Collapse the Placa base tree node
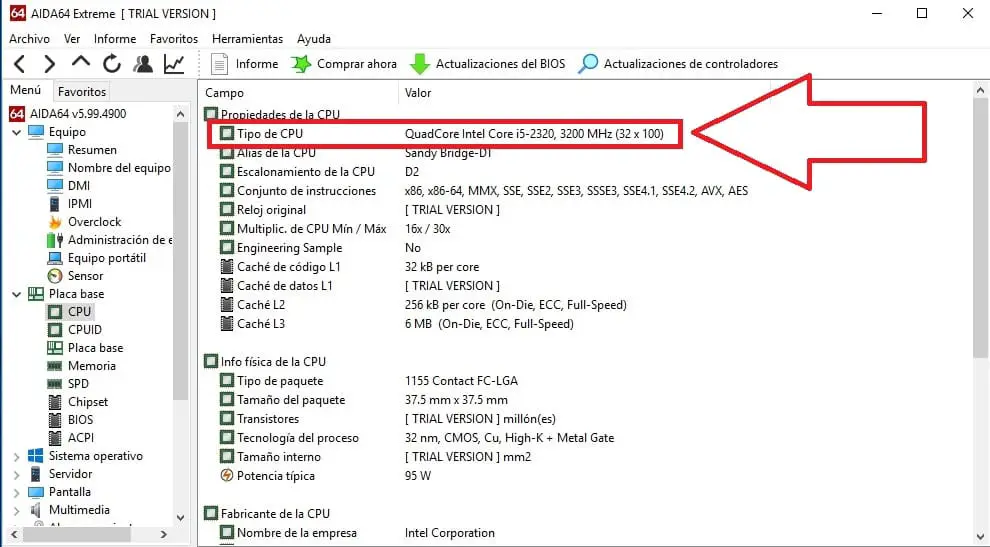The height and width of the screenshot is (547, 990). [17, 294]
